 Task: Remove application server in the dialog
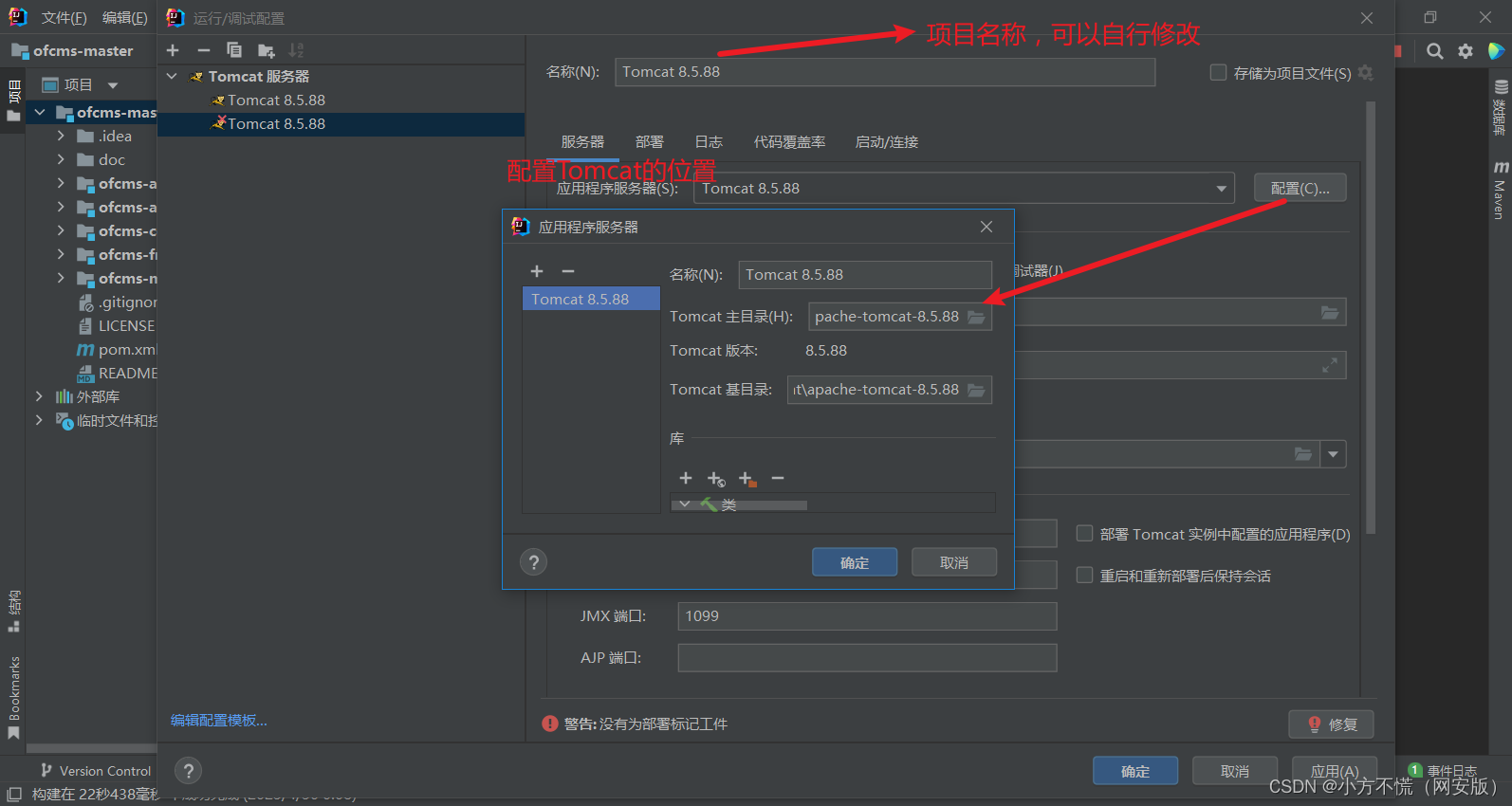point(568,271)
